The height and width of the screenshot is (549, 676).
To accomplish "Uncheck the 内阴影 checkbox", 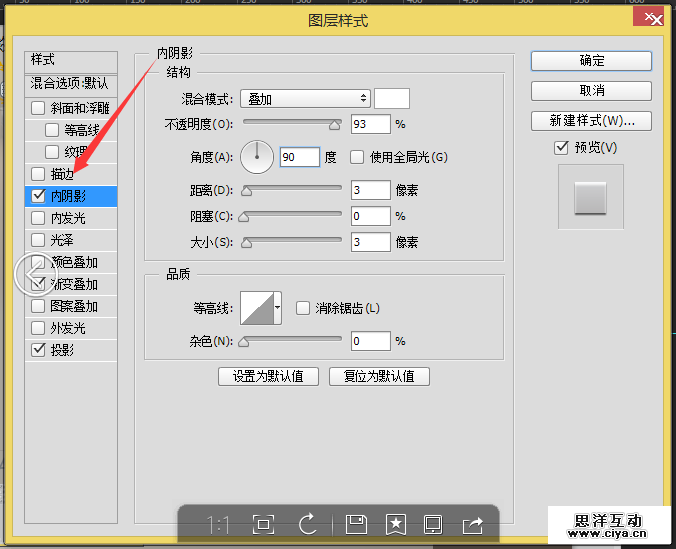I will (x=38, y=196).
